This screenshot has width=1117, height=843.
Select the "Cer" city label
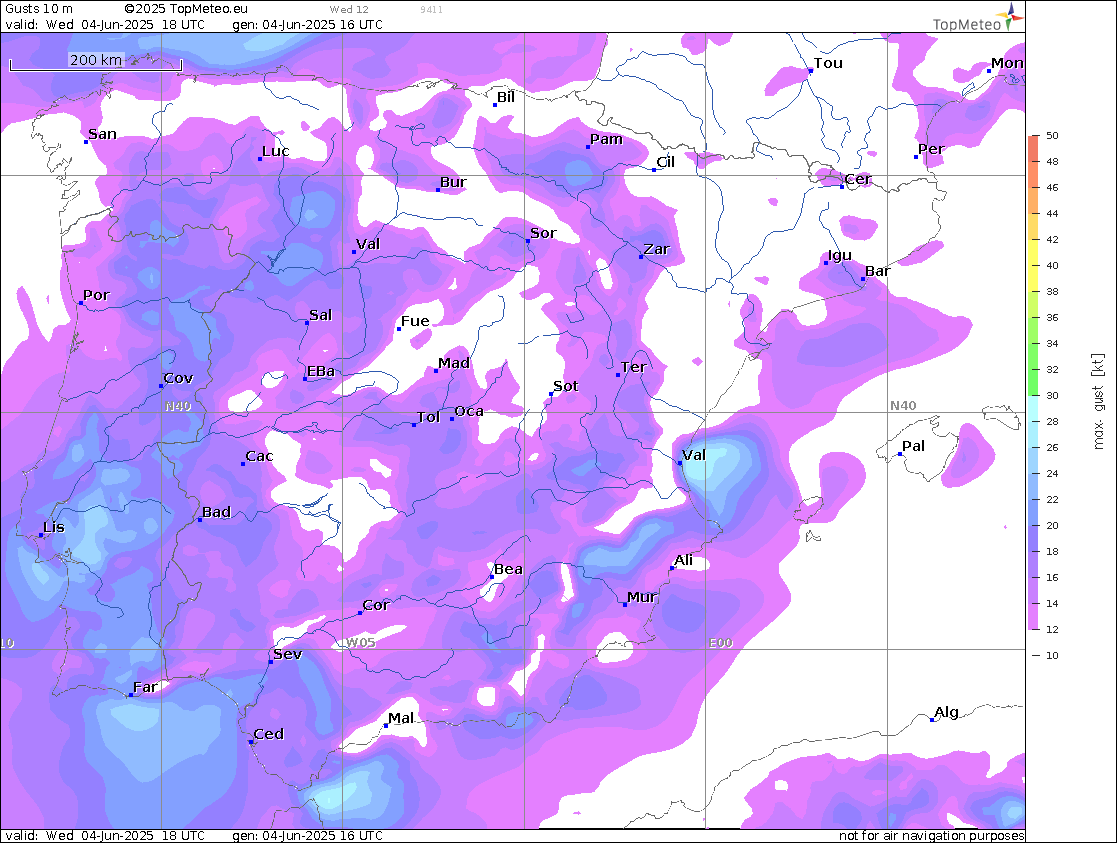point(858,179)
